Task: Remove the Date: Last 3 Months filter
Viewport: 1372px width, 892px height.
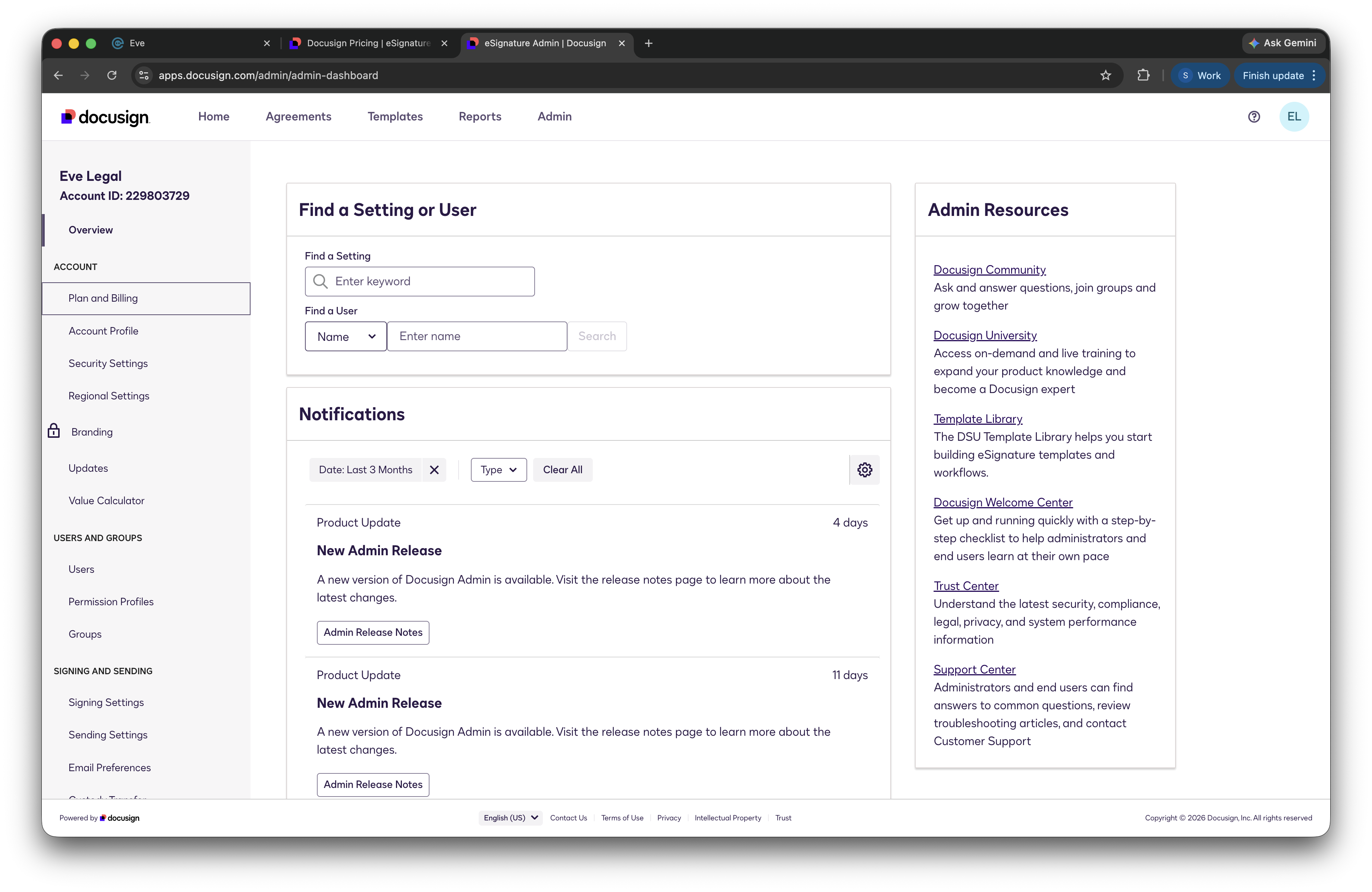Action: [434, 470]
